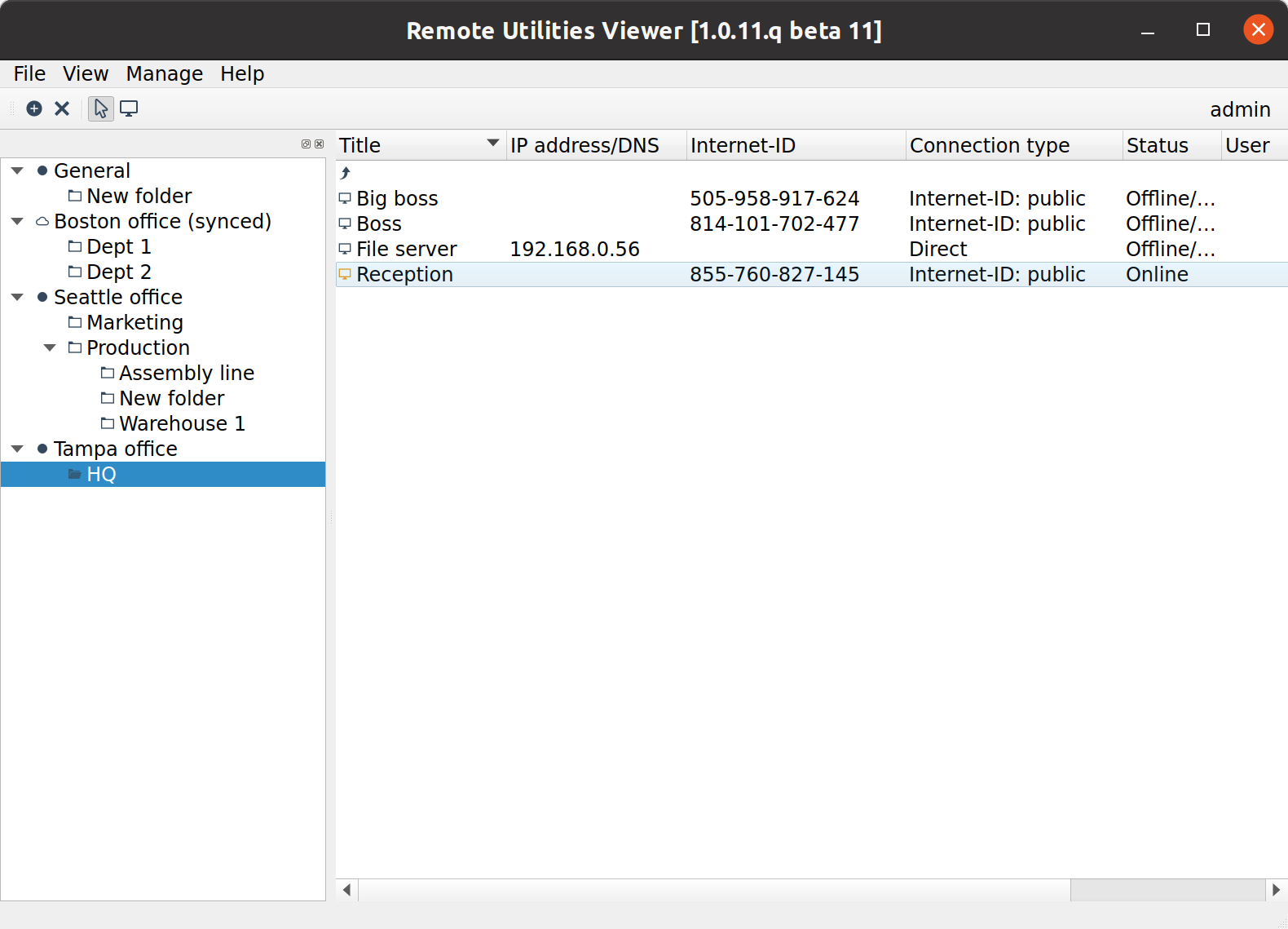Click the Reception computer icon
This screenshot has width=1288, height=929.
tap(345, 275)
